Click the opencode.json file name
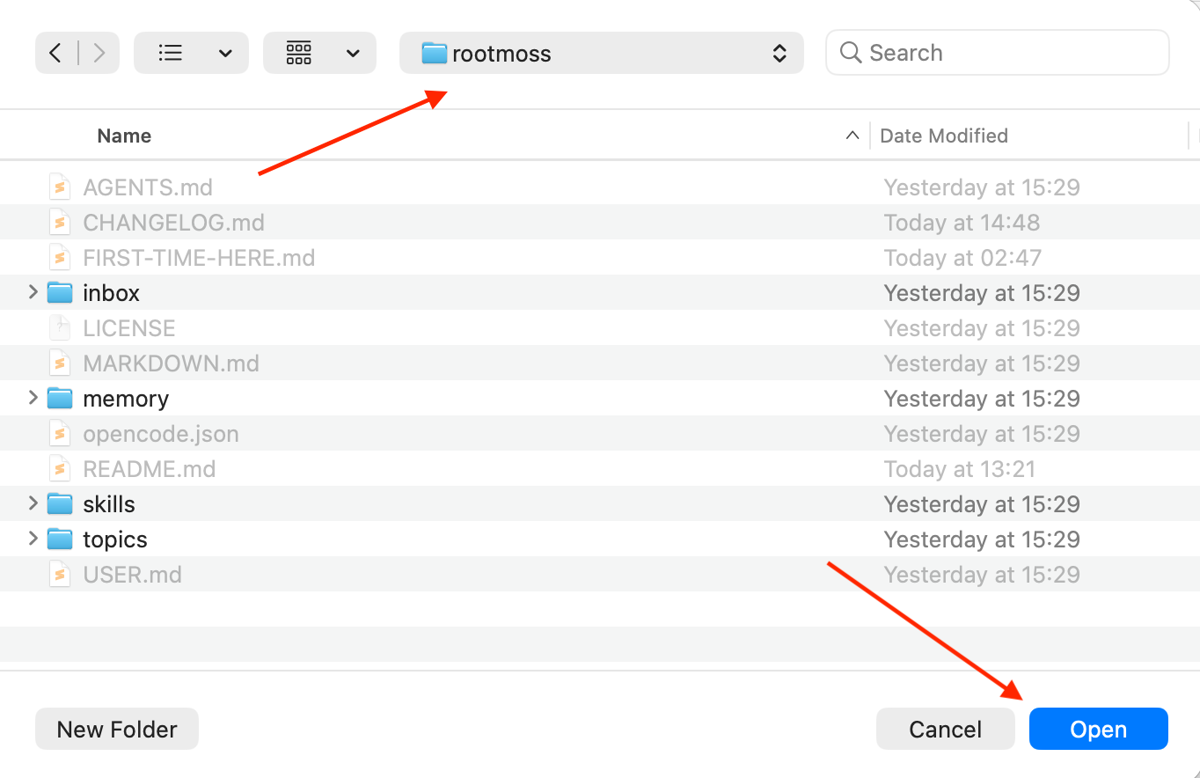Viewport: 1200px width, 778px height. 161,434
